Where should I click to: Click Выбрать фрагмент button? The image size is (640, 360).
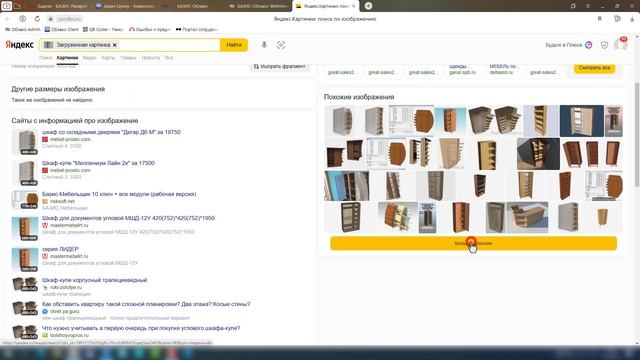(280, 66)
